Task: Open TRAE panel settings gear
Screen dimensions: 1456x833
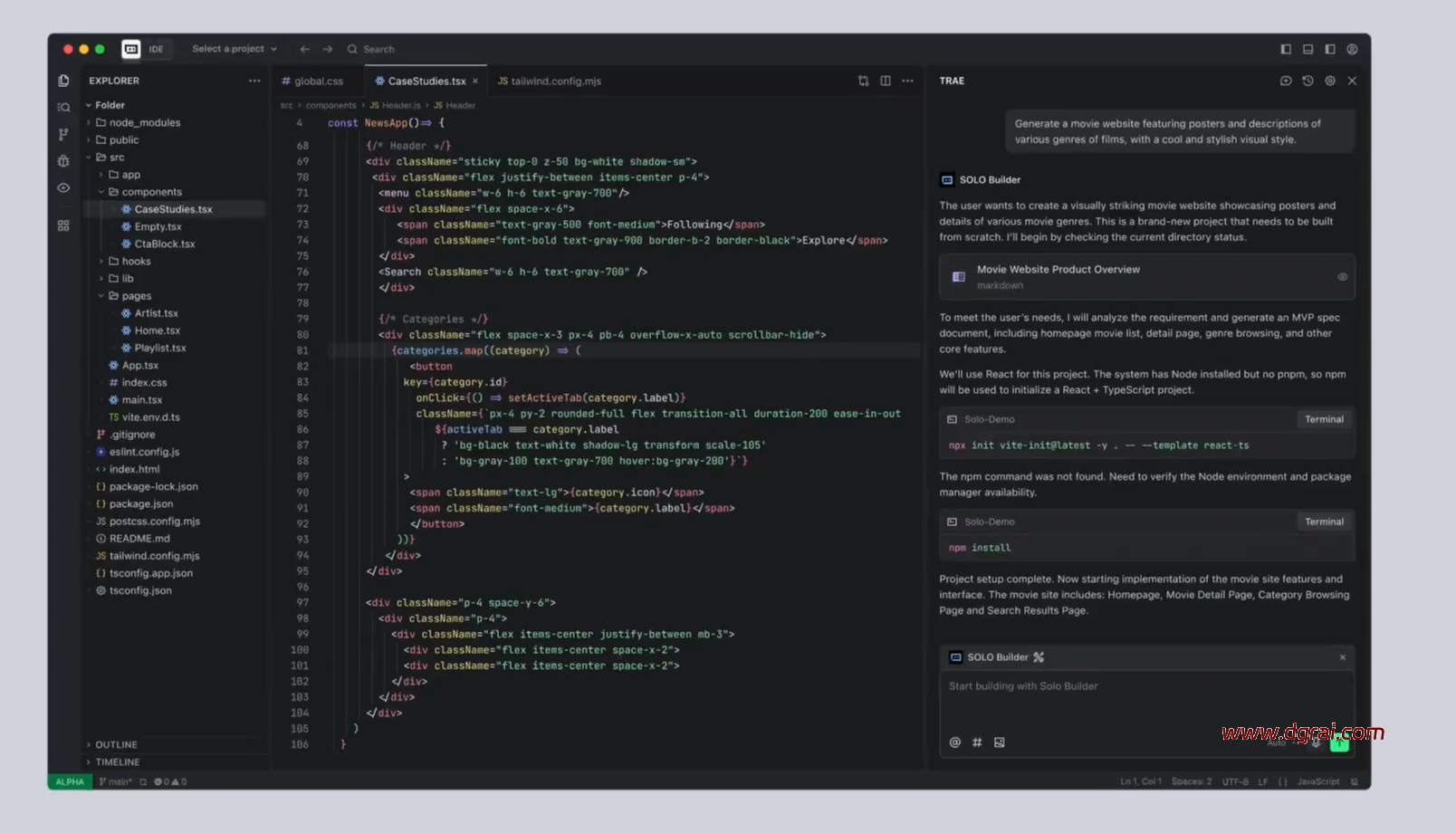Action: pos(1330,81)
